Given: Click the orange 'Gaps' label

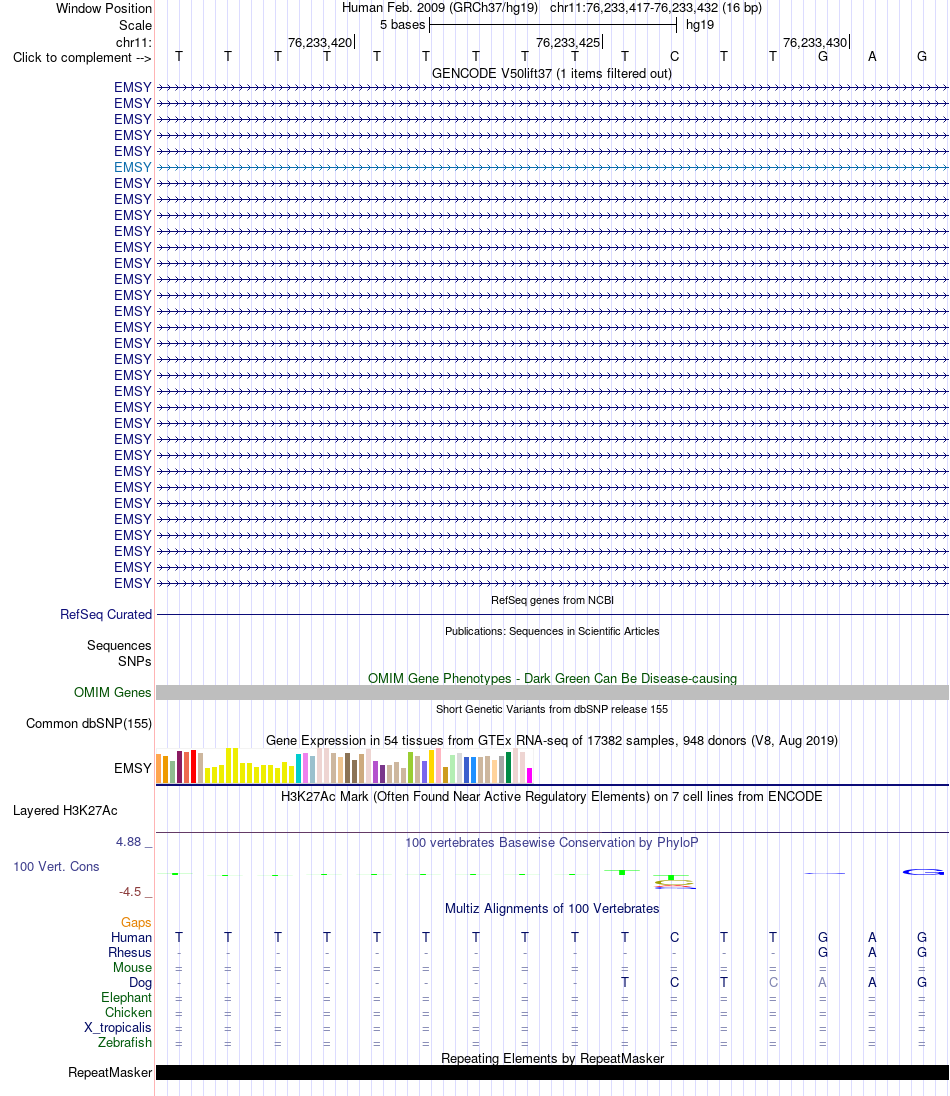Looking at the screenshot, I should [136, 923].
